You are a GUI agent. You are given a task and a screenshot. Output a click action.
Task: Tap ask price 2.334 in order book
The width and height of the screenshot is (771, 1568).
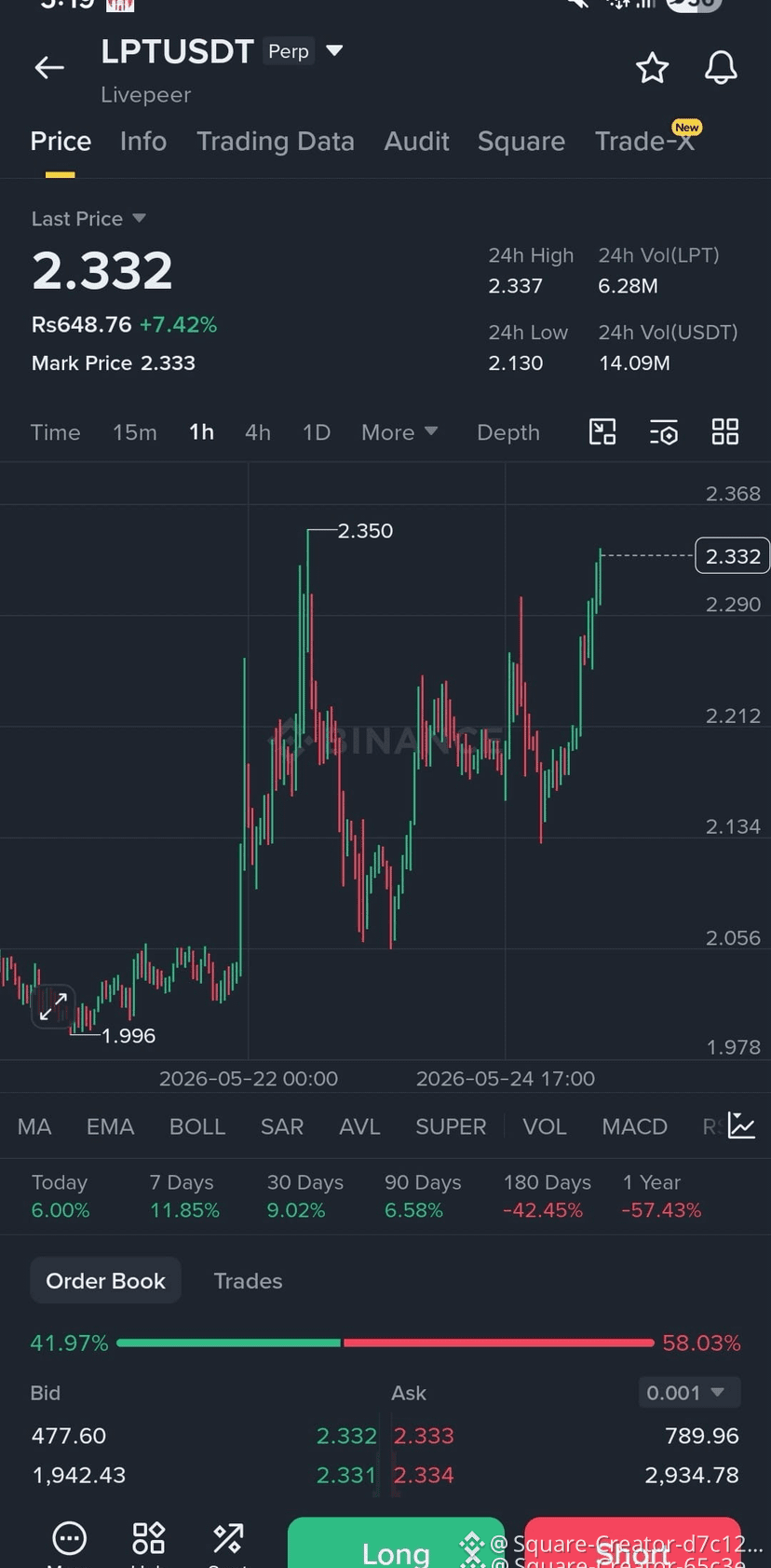(424, 1475)
